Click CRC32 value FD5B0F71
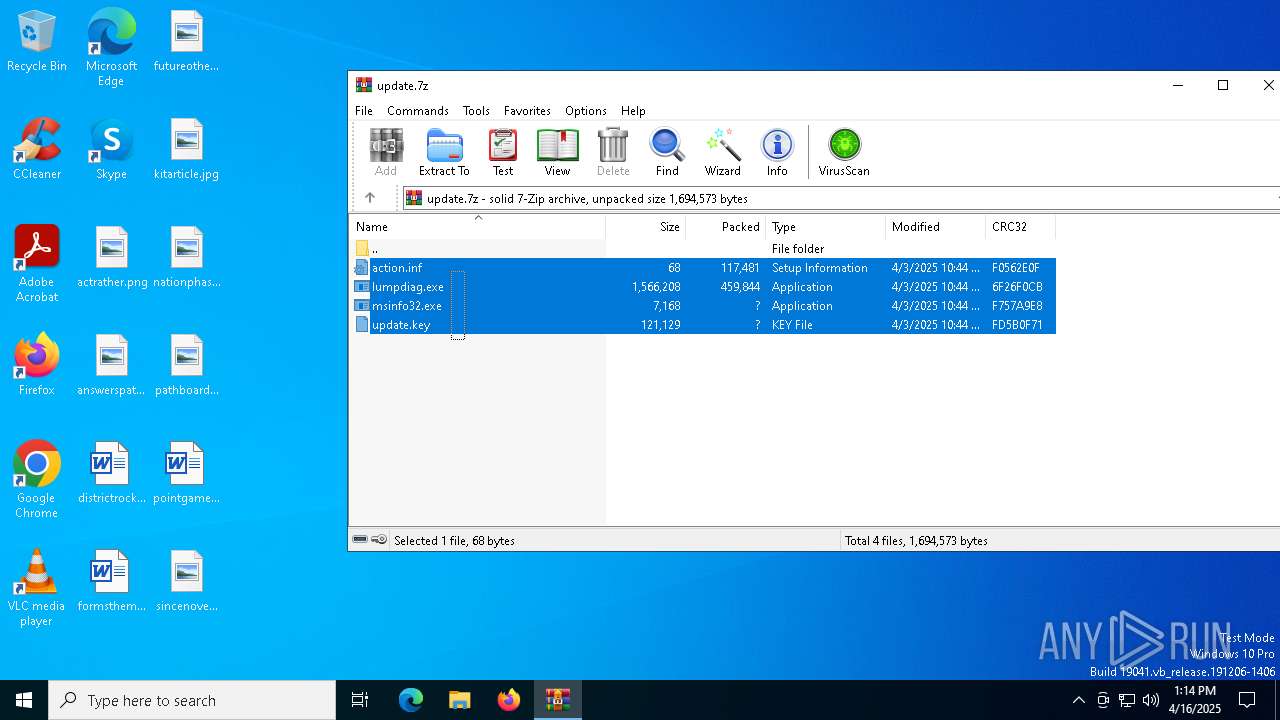Screen dimensions: 1280x720 (x=1017, y=325)
